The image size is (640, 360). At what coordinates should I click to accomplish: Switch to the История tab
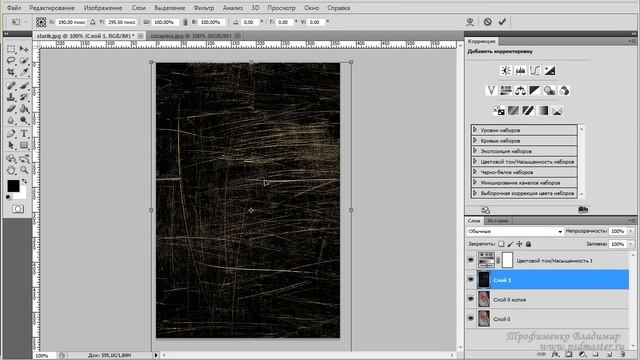[x=498, y=221]
